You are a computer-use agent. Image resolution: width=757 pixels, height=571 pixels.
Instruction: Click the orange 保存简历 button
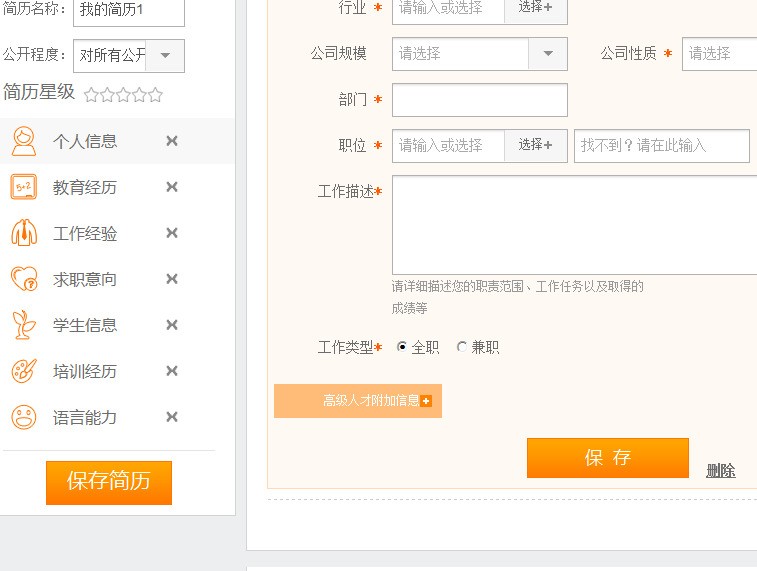tap(109, 482)
